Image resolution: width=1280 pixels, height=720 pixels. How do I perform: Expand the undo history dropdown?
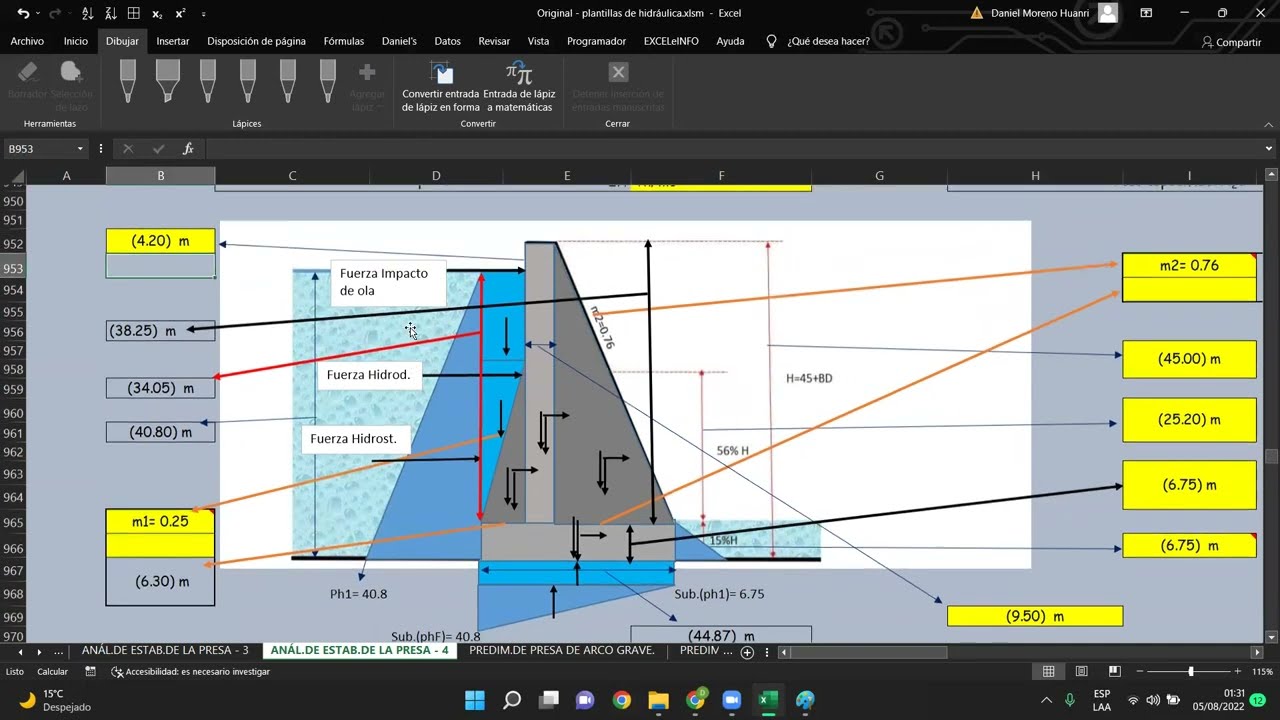[x=37, y=13]
